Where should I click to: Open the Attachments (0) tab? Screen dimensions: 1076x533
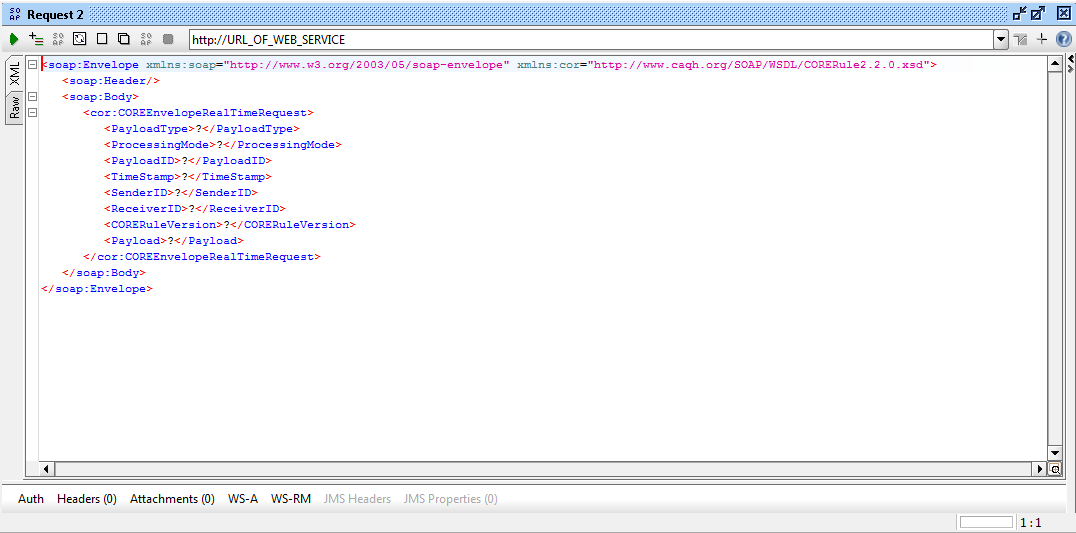(x=172, y=499)
